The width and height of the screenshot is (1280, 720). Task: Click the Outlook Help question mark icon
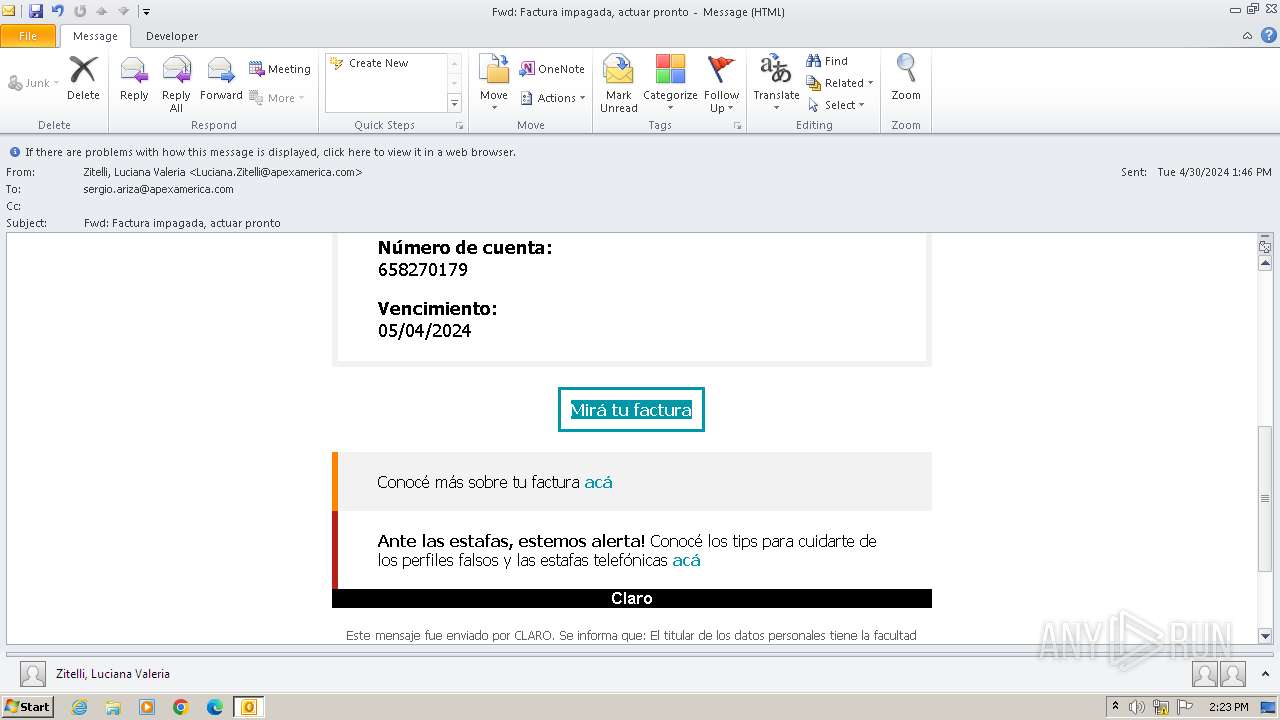pyautogui.click(x=1268, y=36)
